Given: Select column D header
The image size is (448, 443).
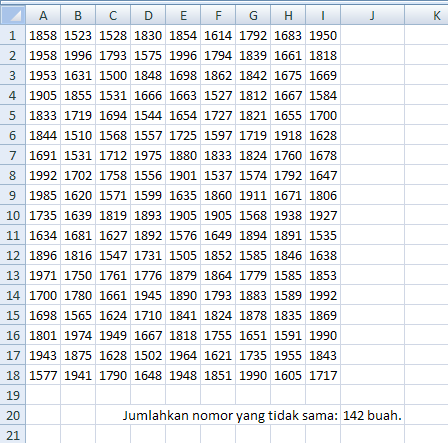Looking at the screenshot, I should pos(148,15).
